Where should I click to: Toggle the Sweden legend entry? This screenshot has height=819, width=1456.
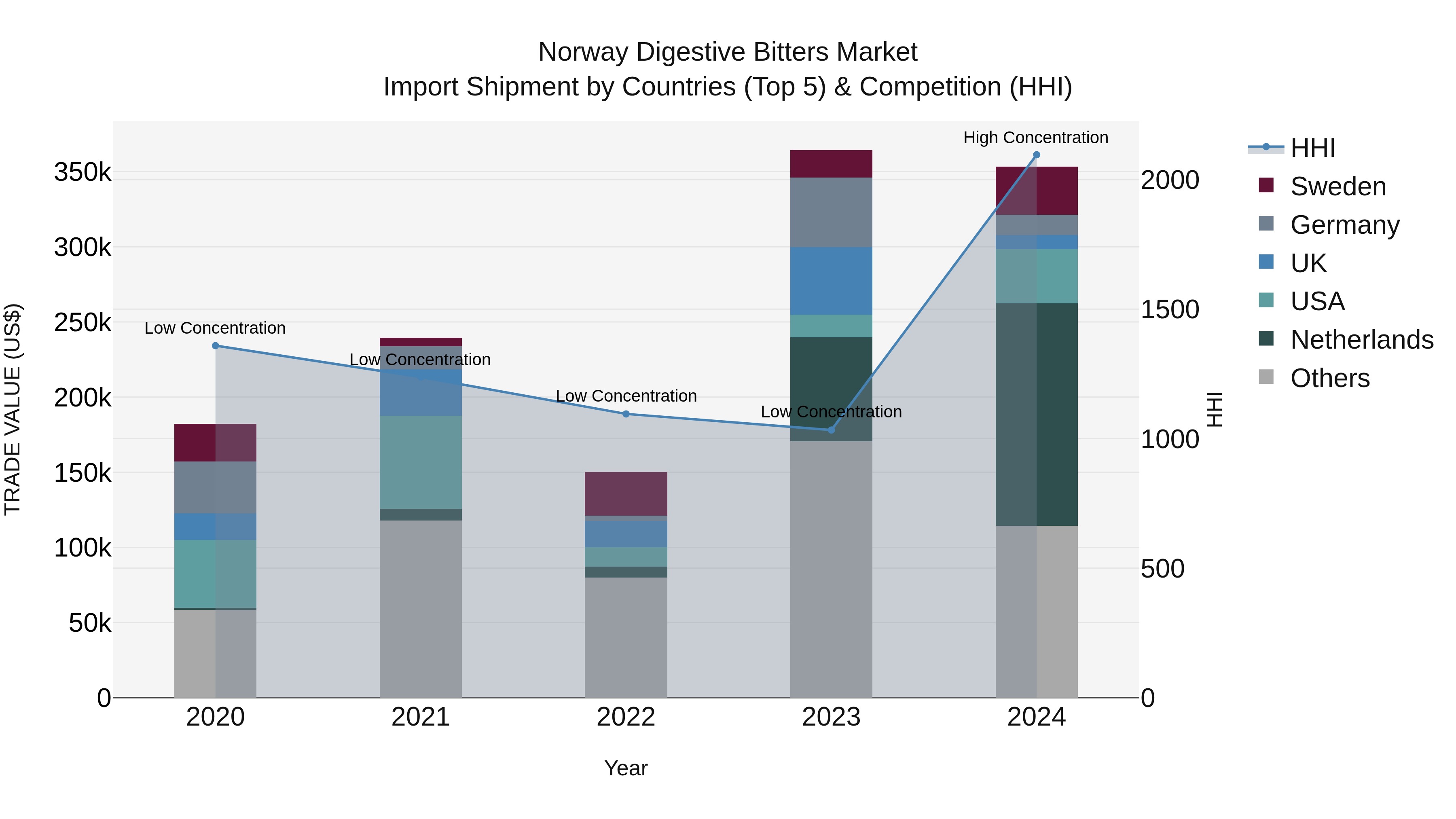1322,186
